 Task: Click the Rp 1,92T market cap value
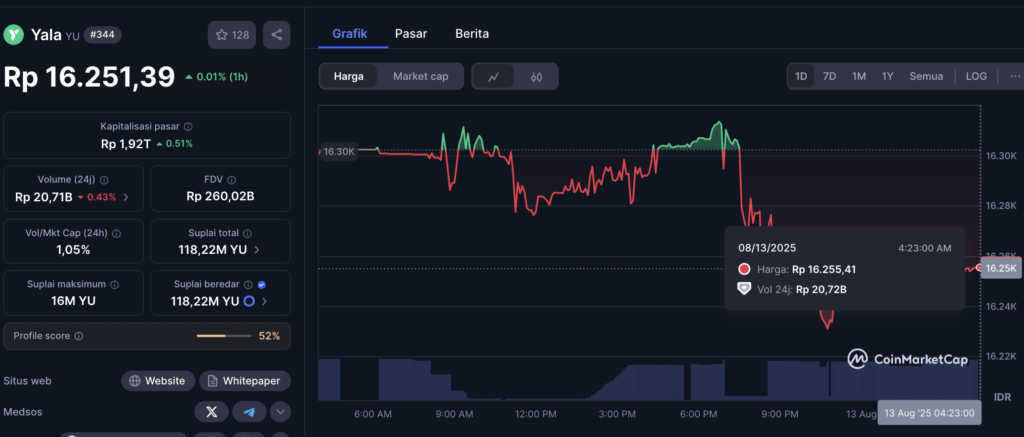125,144
